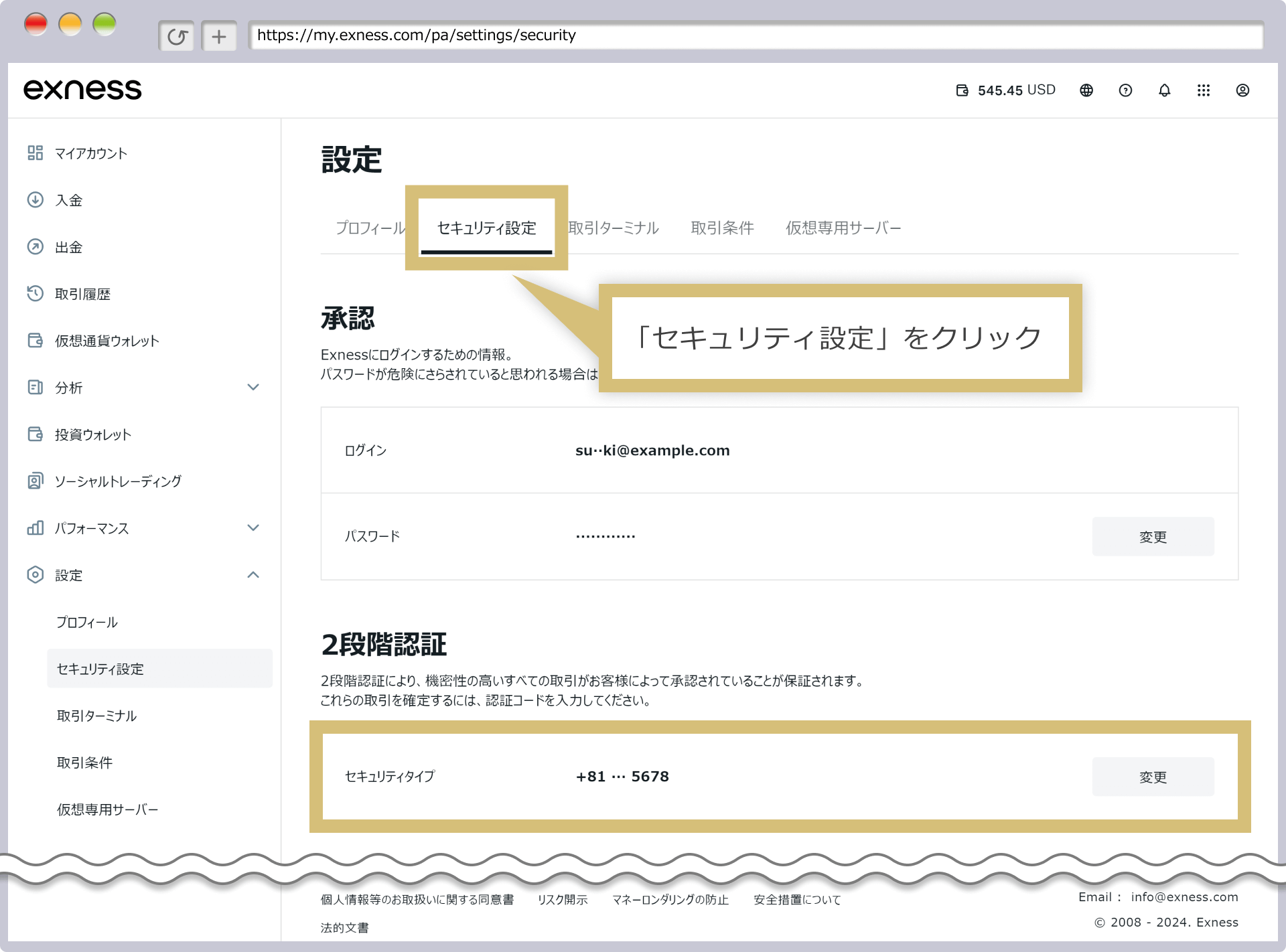1286x952 pixels.
Task: Switch to the プロフィール tab
Action: [x=370, y=228]
